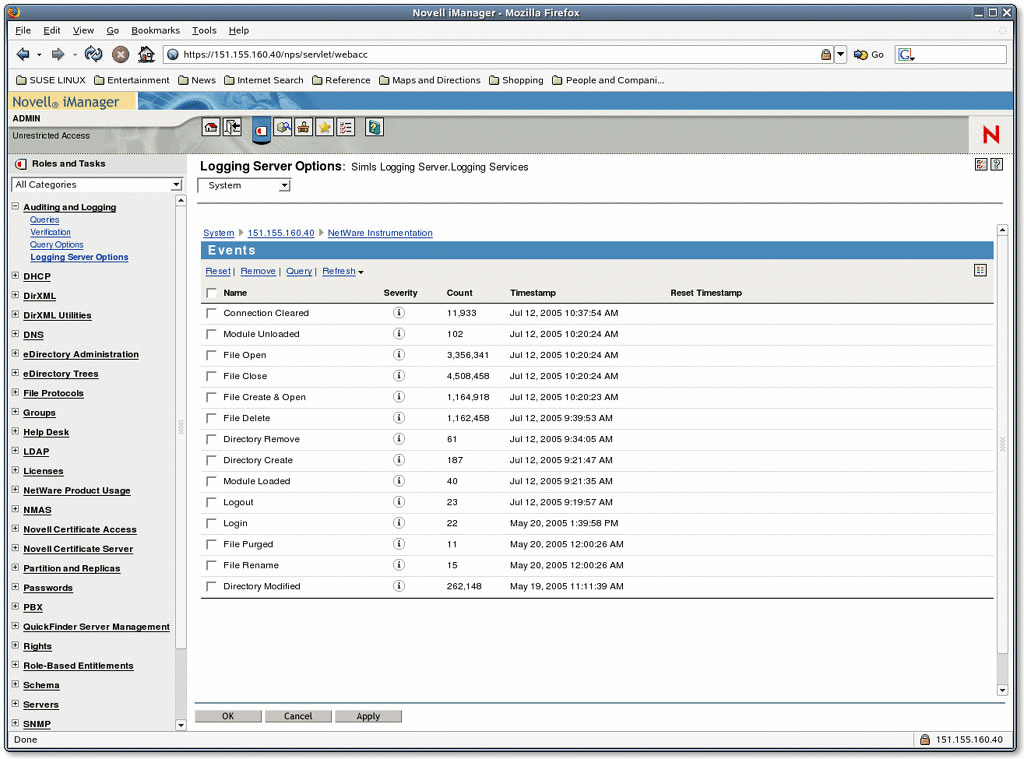Screen dimensions: 1024x759
Task: Click the Apply button
Action: [368, 716]
